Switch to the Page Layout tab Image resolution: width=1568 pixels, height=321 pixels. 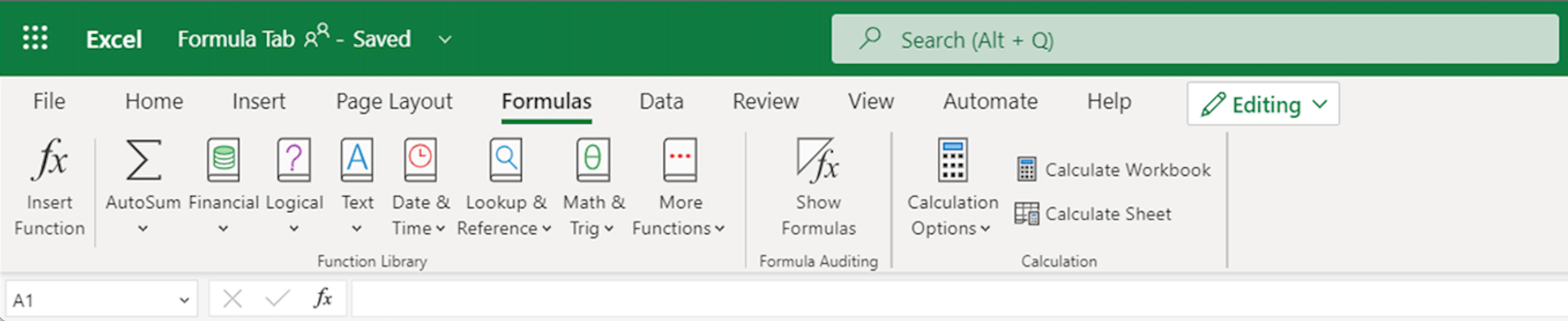[394, 101]
